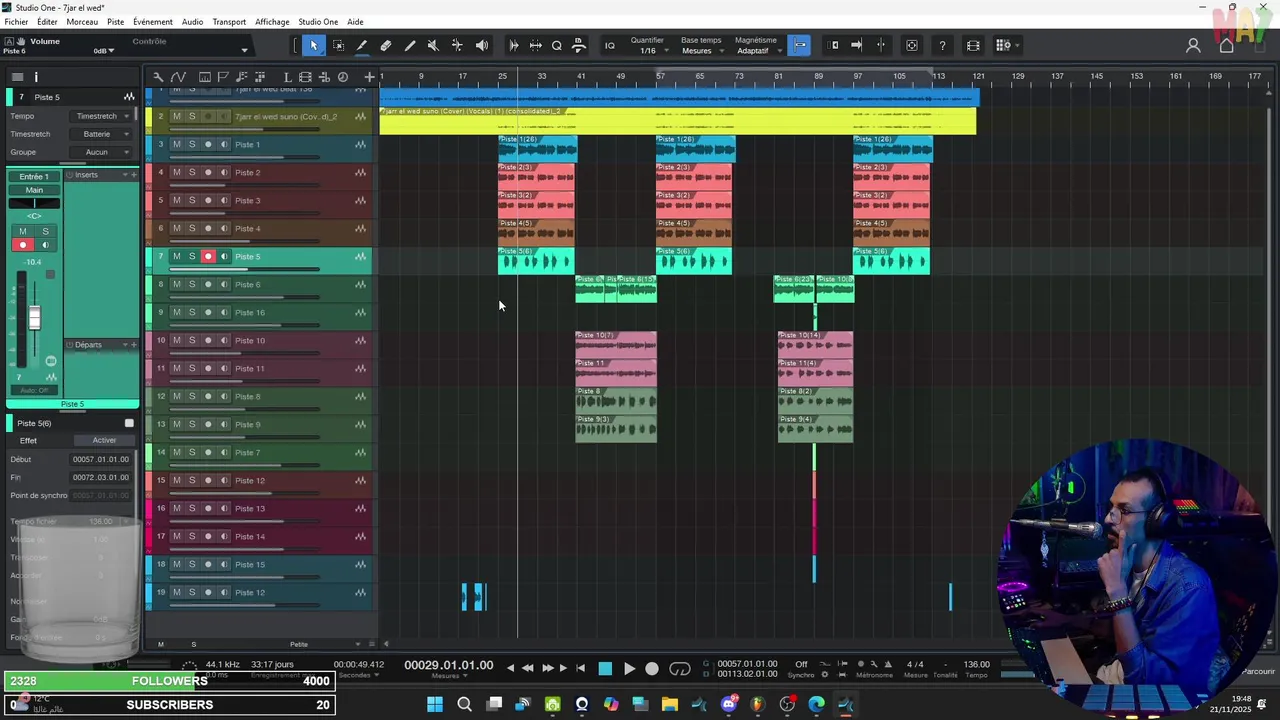The image size is (1280, 720).
Task: Click the Activer effect button
Action: click(104, 440)
